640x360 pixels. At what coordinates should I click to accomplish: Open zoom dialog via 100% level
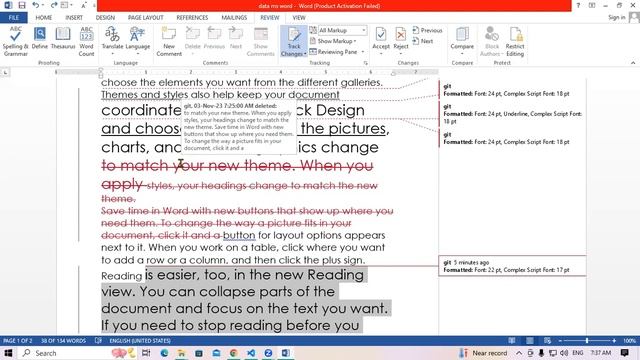click(629, 340)
